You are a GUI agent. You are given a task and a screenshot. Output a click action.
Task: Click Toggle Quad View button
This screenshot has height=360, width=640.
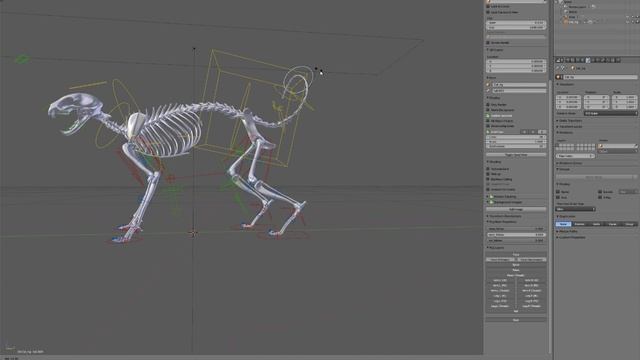point(516,155)
